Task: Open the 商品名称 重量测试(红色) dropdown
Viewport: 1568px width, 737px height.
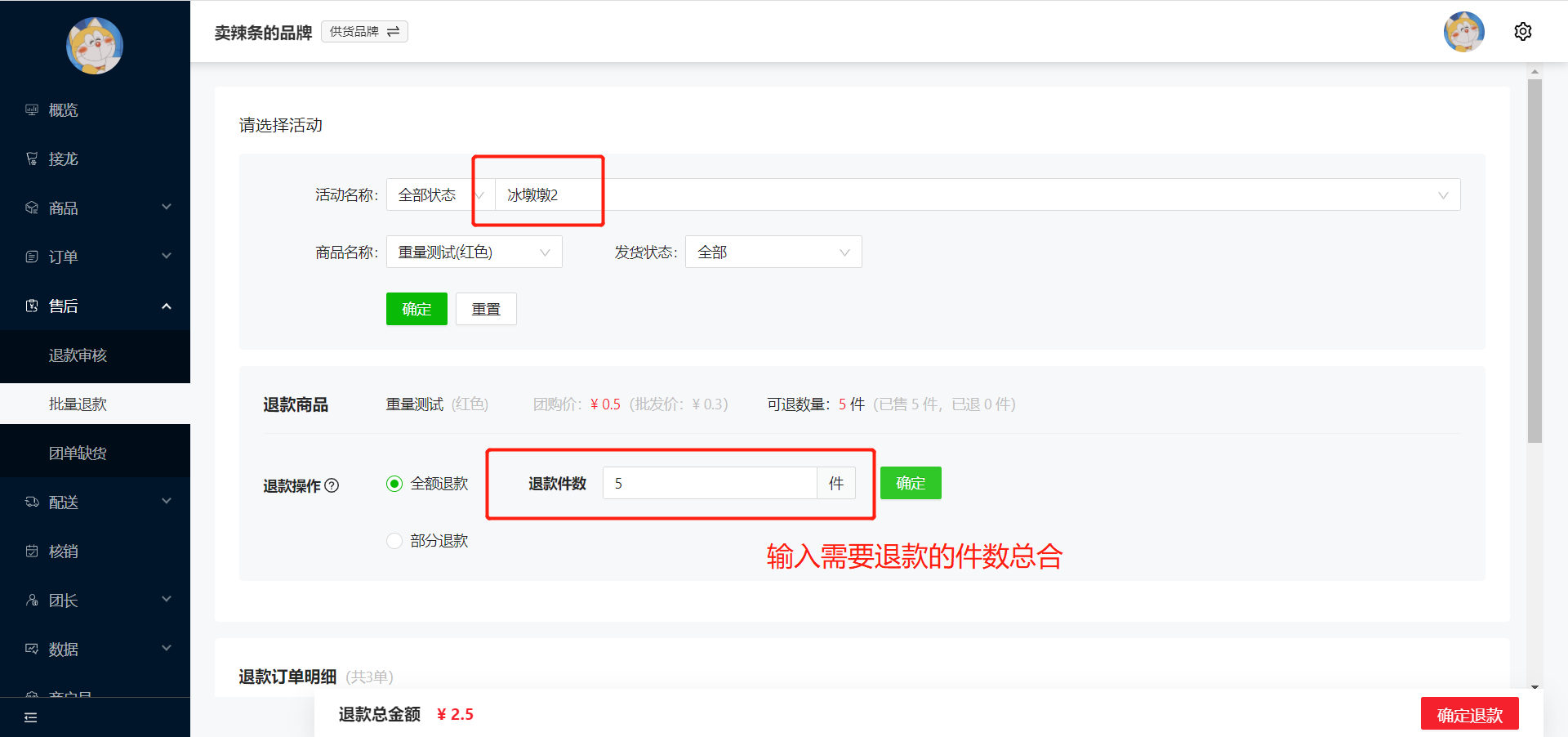Action: point(474,252)
